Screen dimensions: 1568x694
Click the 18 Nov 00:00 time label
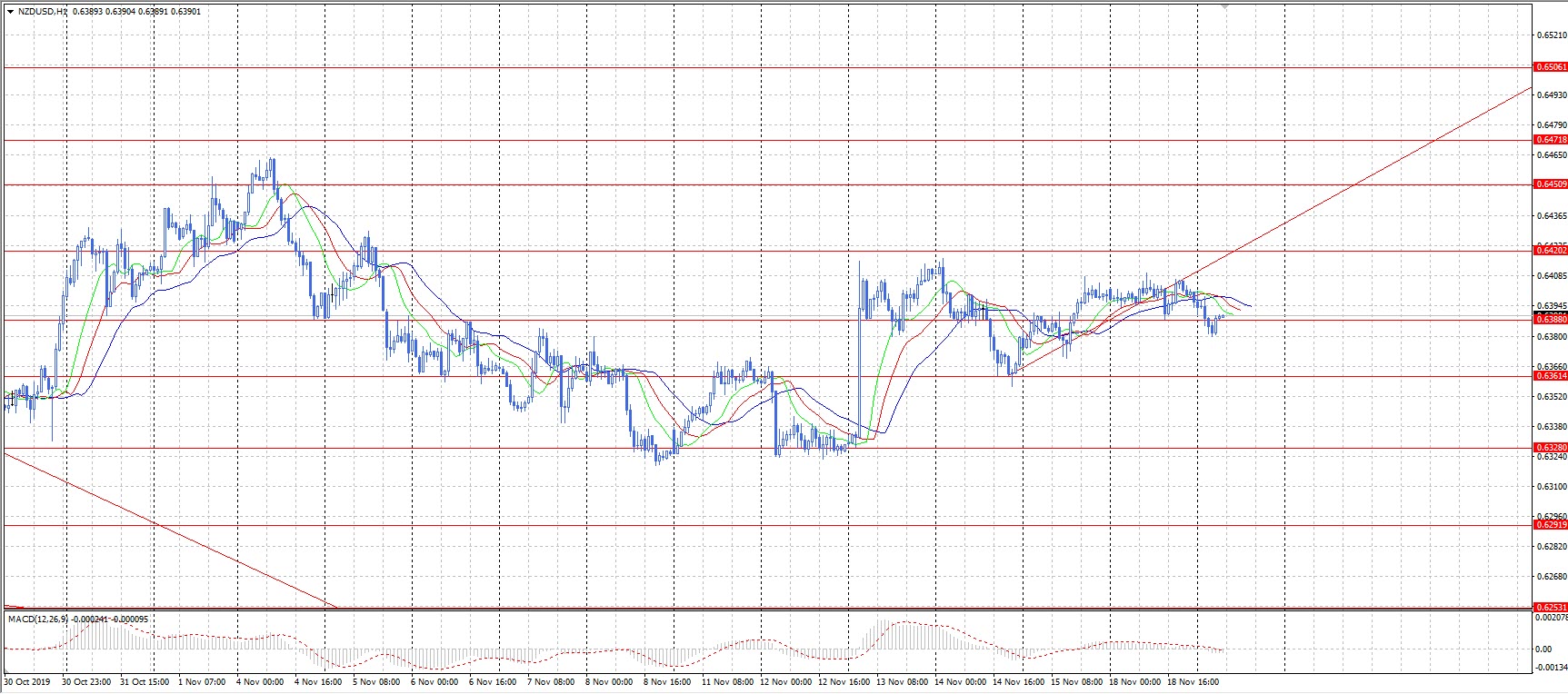[x=1134, y=681]
